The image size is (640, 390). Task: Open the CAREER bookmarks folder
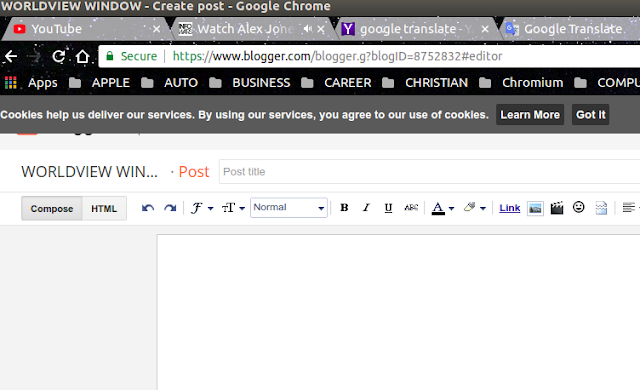(336, 83)
